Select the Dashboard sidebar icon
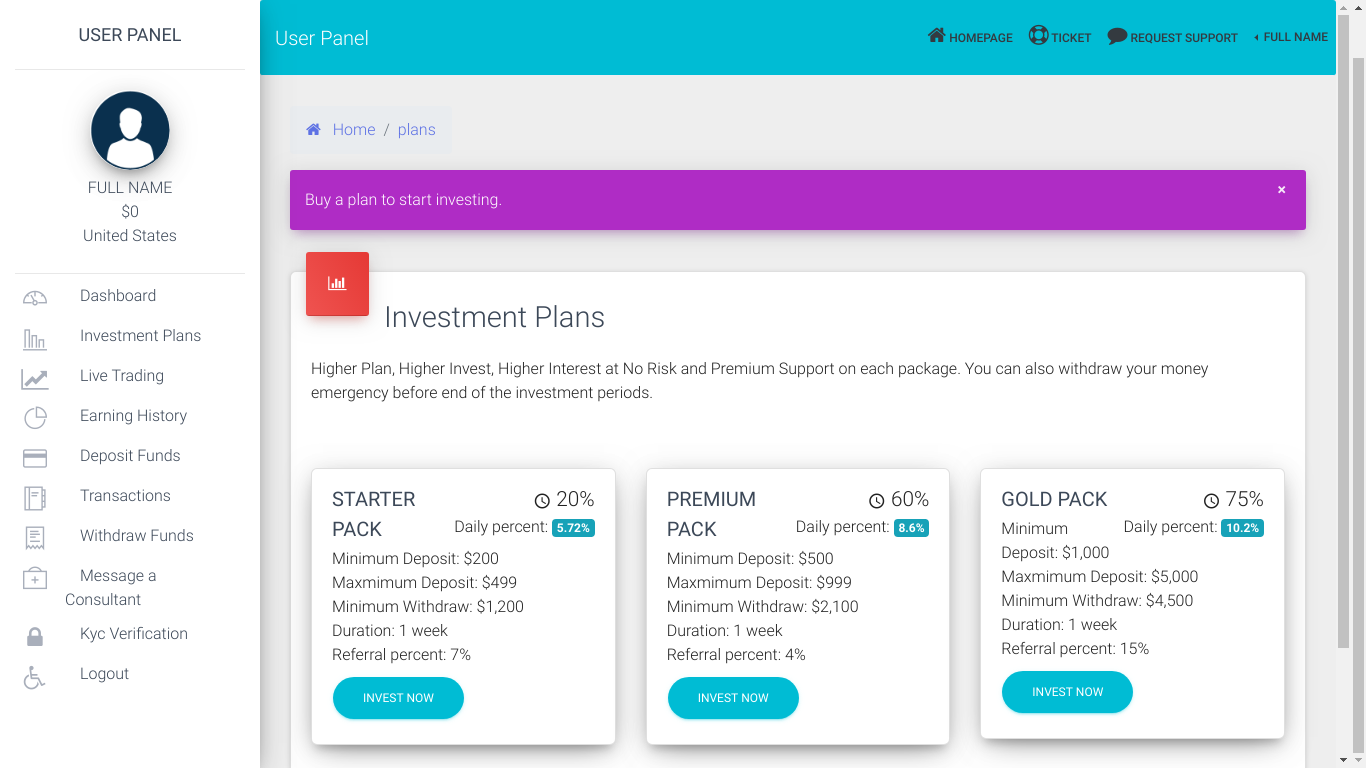 (x=34, y=296)
